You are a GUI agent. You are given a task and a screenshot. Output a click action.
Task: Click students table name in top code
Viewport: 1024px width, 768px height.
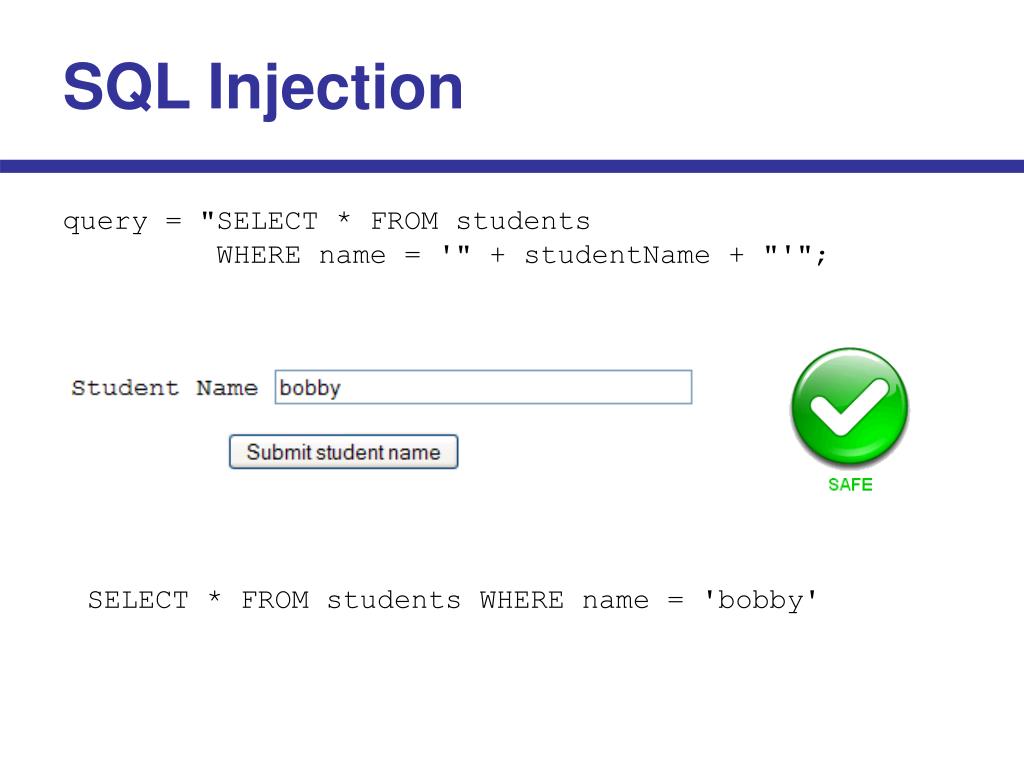point(523,221)
